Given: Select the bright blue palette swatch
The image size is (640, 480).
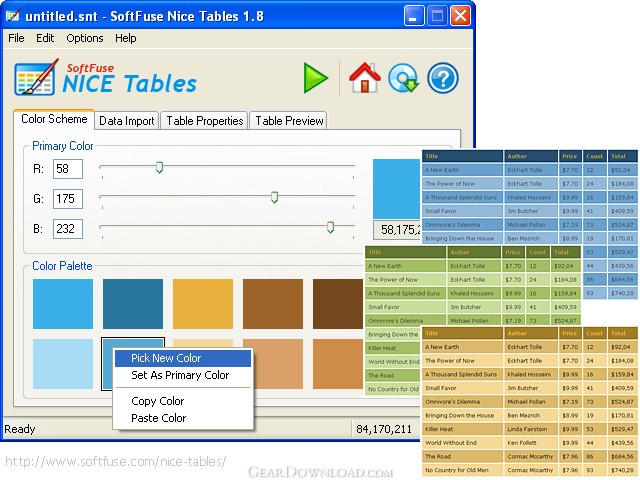Looking at the screenshot, I should tap(63, 304).
